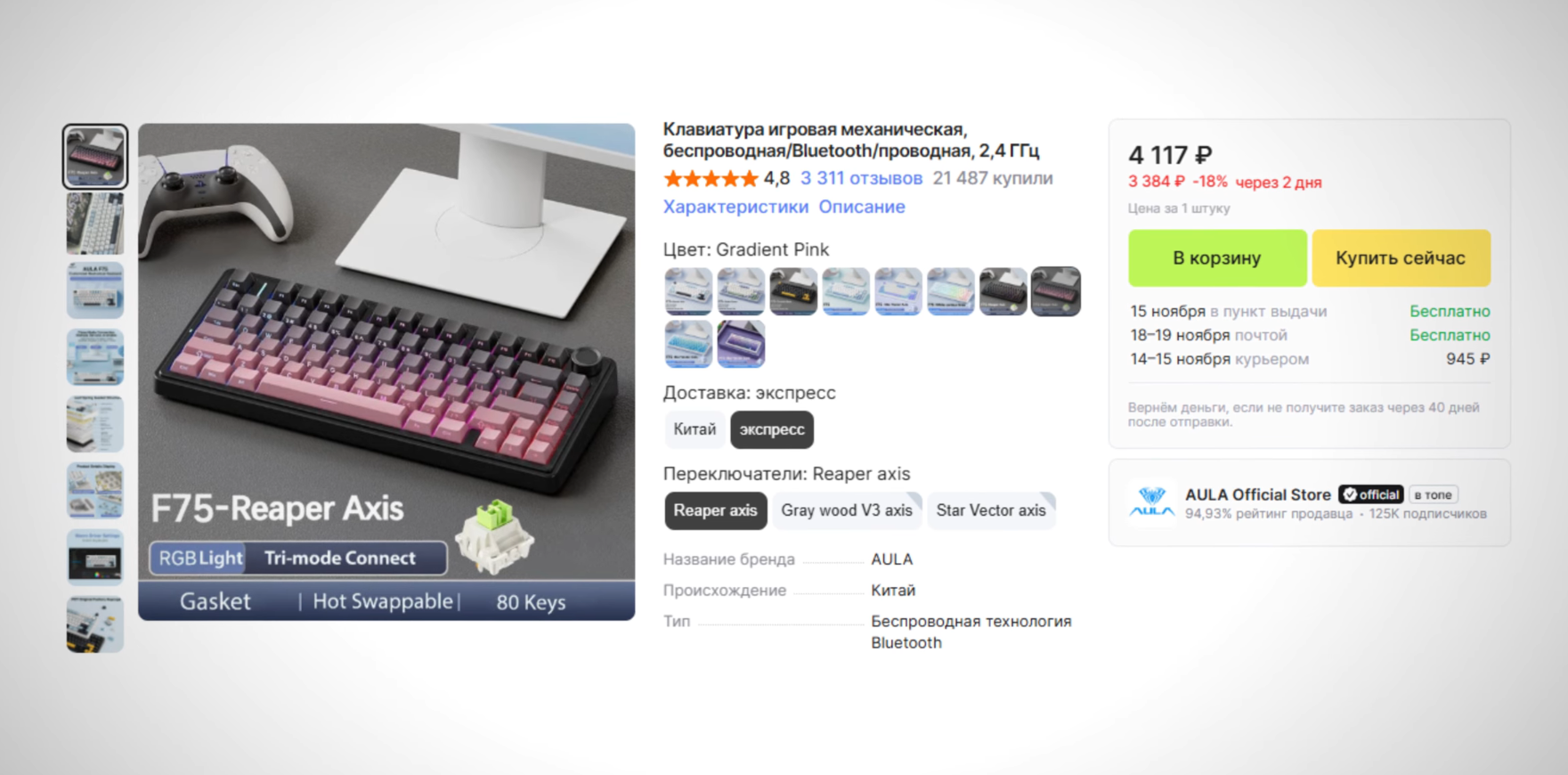Open the Описание section link
The width and height of the screenshot is (1568, 775).
pos(862,207)
